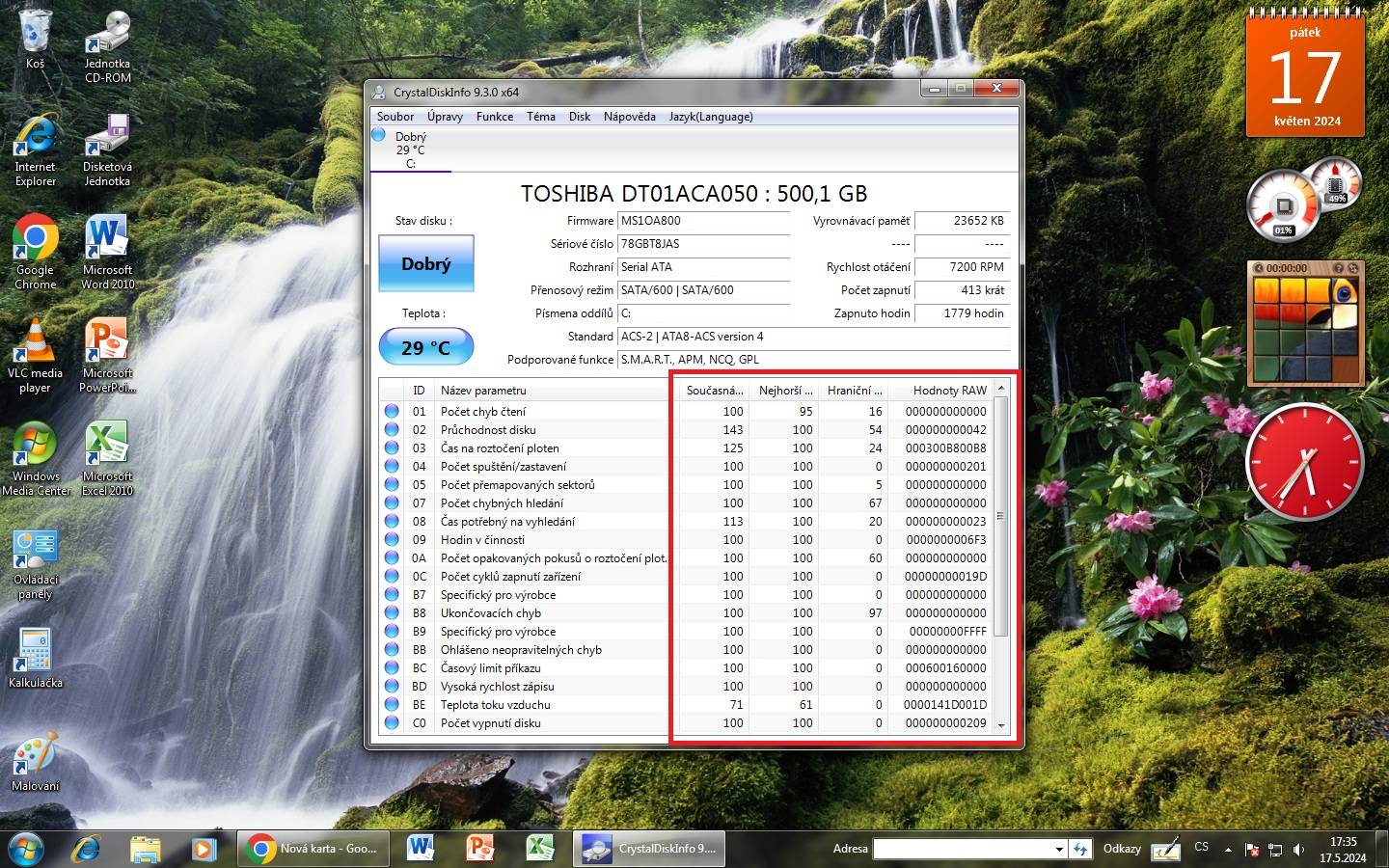Show hidden tray icons arrow
Image resolution: width=1389 pixels, height=868 pixels.
click(x=1228, y=850)
